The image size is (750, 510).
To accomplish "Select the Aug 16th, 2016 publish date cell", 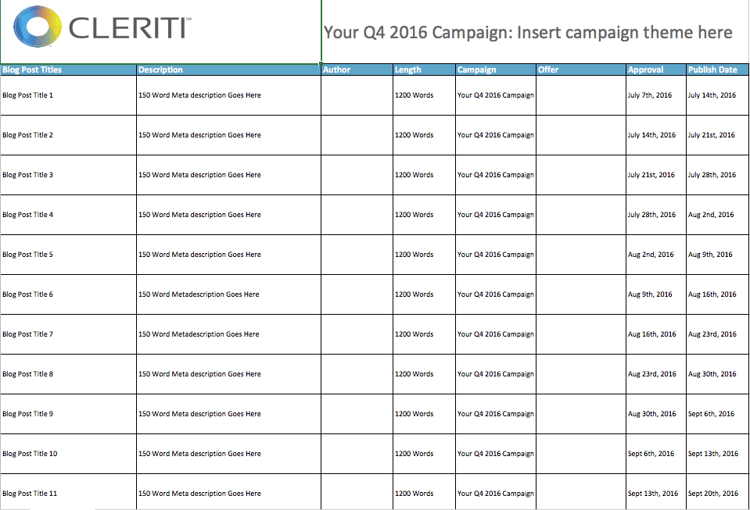I will pos(717,294).
